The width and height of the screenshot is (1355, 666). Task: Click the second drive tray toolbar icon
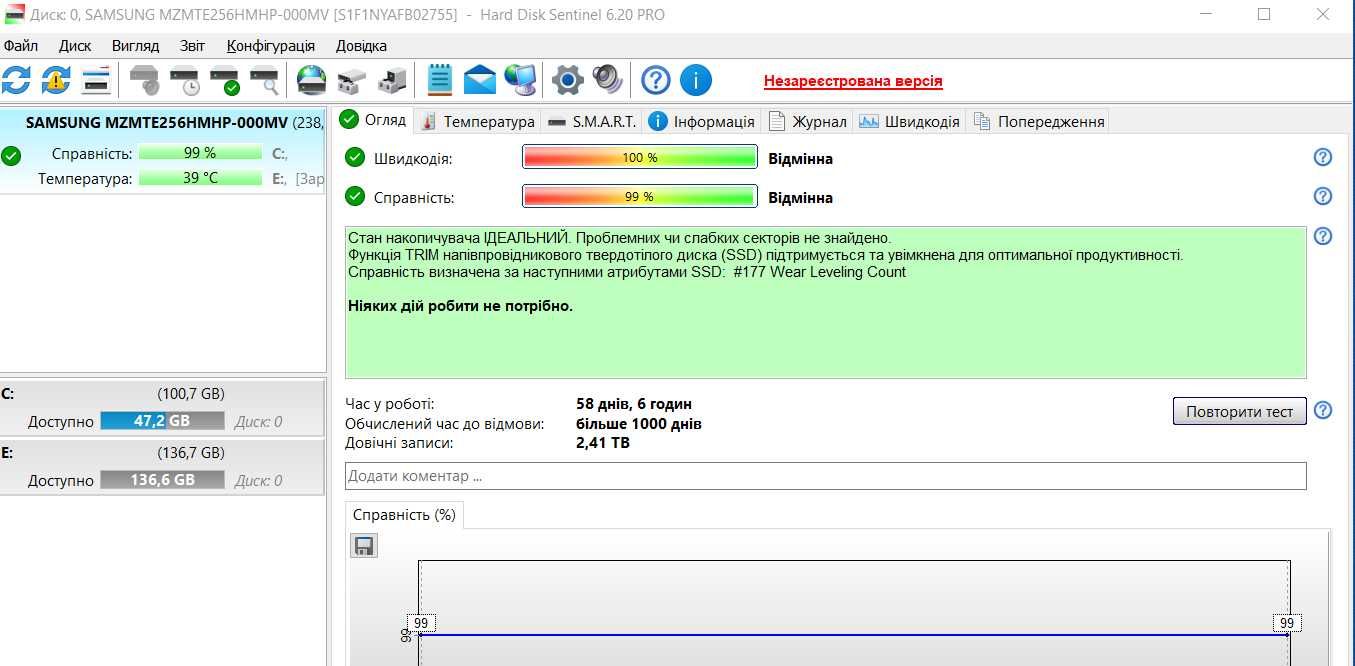pyautogui.click(x=393, y=80)
